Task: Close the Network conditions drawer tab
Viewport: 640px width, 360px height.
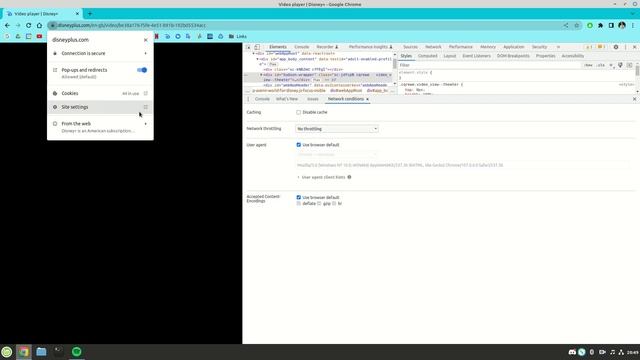Action: point(367,99)
